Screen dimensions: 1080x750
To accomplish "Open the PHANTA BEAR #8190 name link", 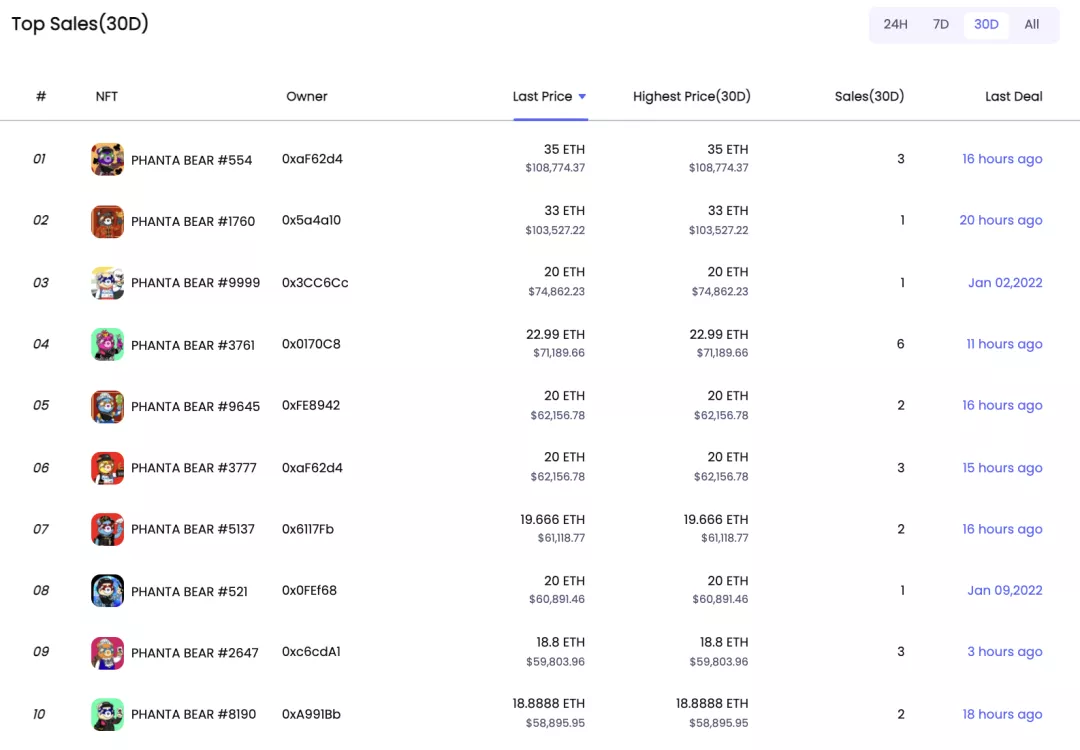I will [194, 714].
